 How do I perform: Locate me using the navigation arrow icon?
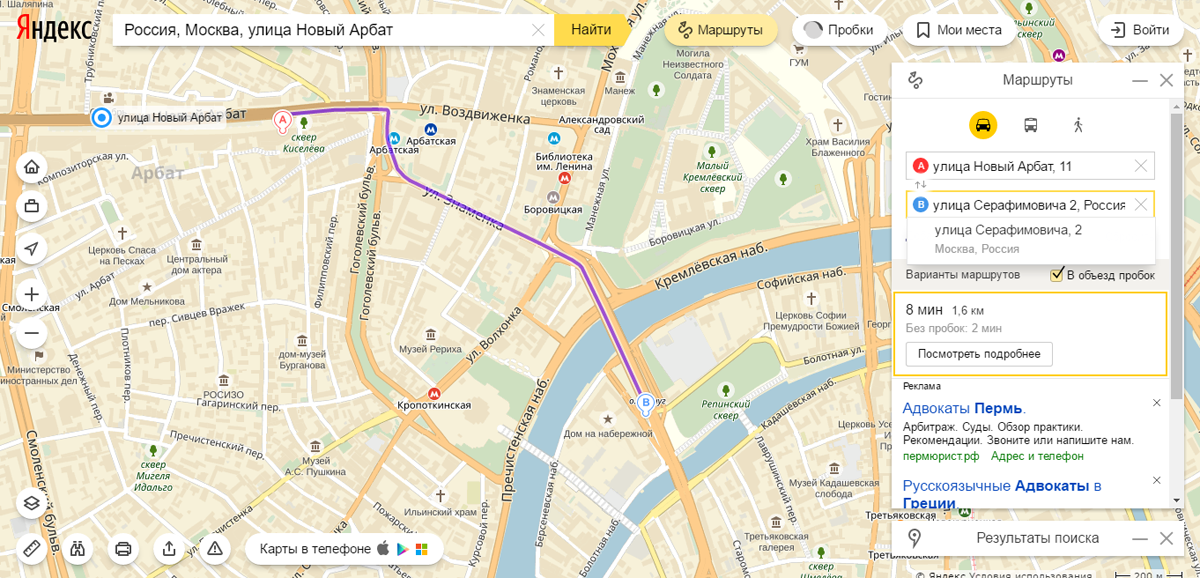click(x=32, y=248)
